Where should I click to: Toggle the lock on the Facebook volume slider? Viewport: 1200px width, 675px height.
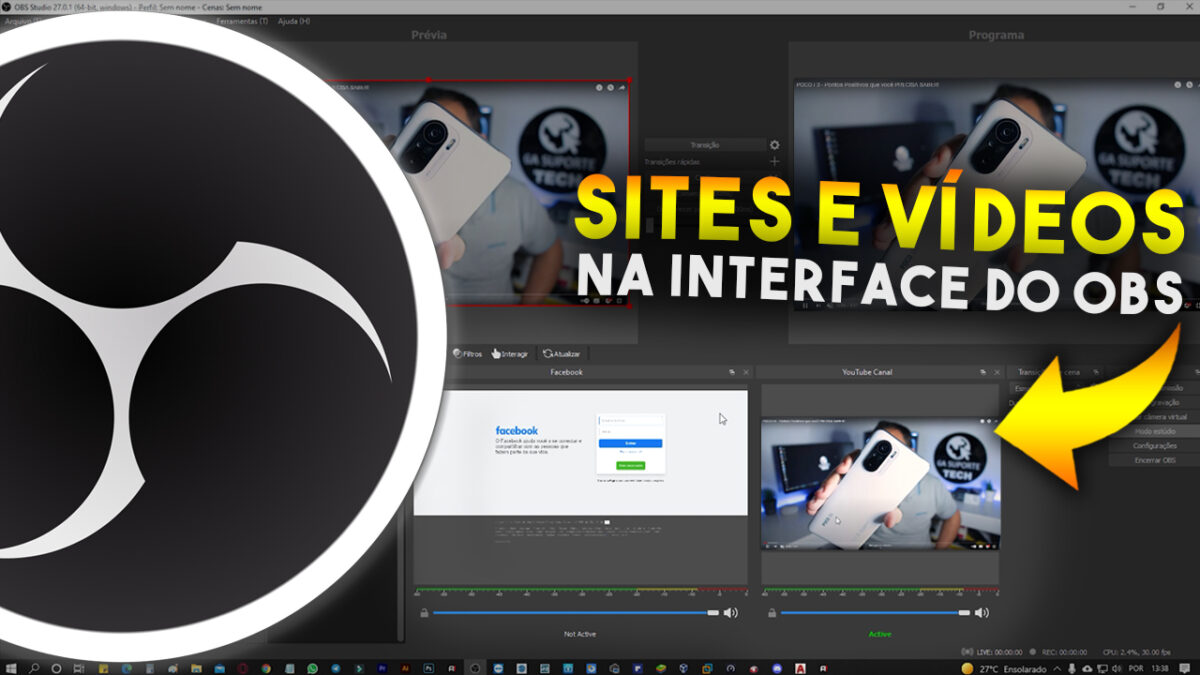pos(426,612)
